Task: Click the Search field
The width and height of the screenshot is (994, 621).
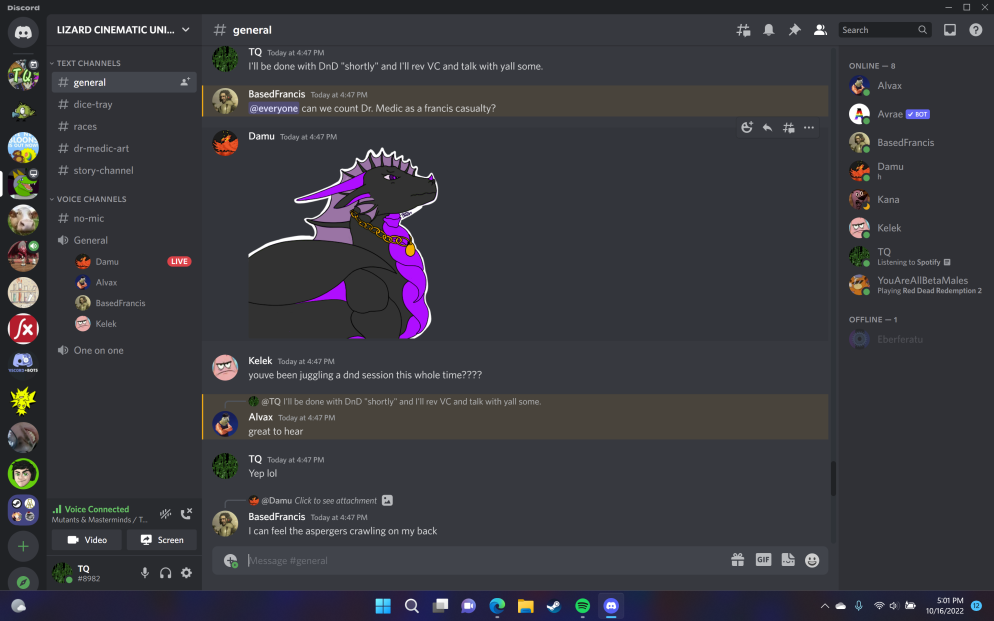Action: click(x=885, y=30)
